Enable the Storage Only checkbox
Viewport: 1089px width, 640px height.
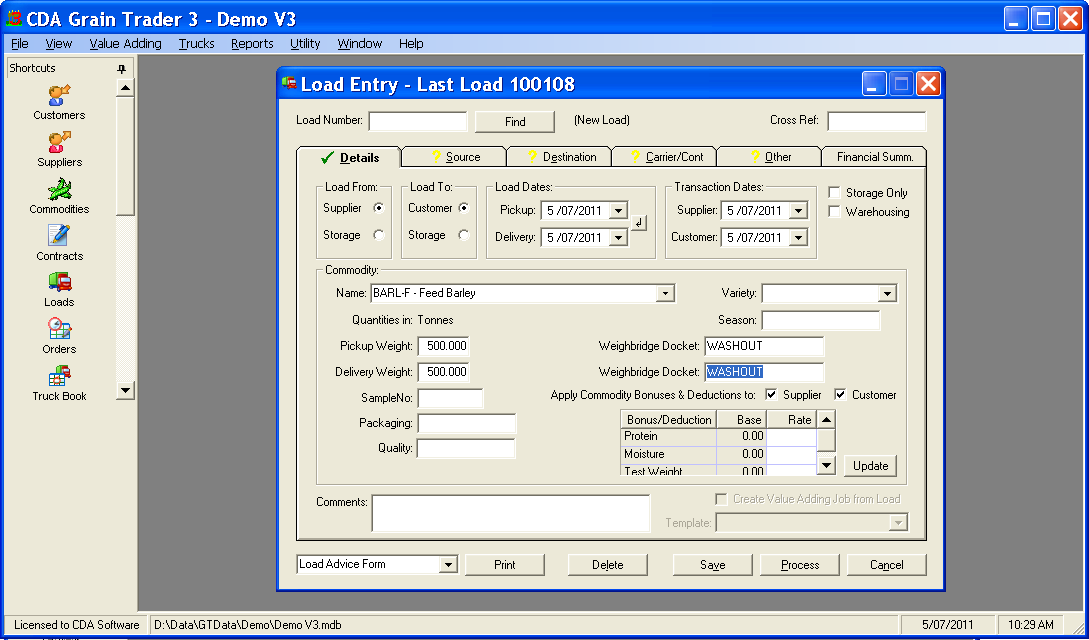point(834,193)
